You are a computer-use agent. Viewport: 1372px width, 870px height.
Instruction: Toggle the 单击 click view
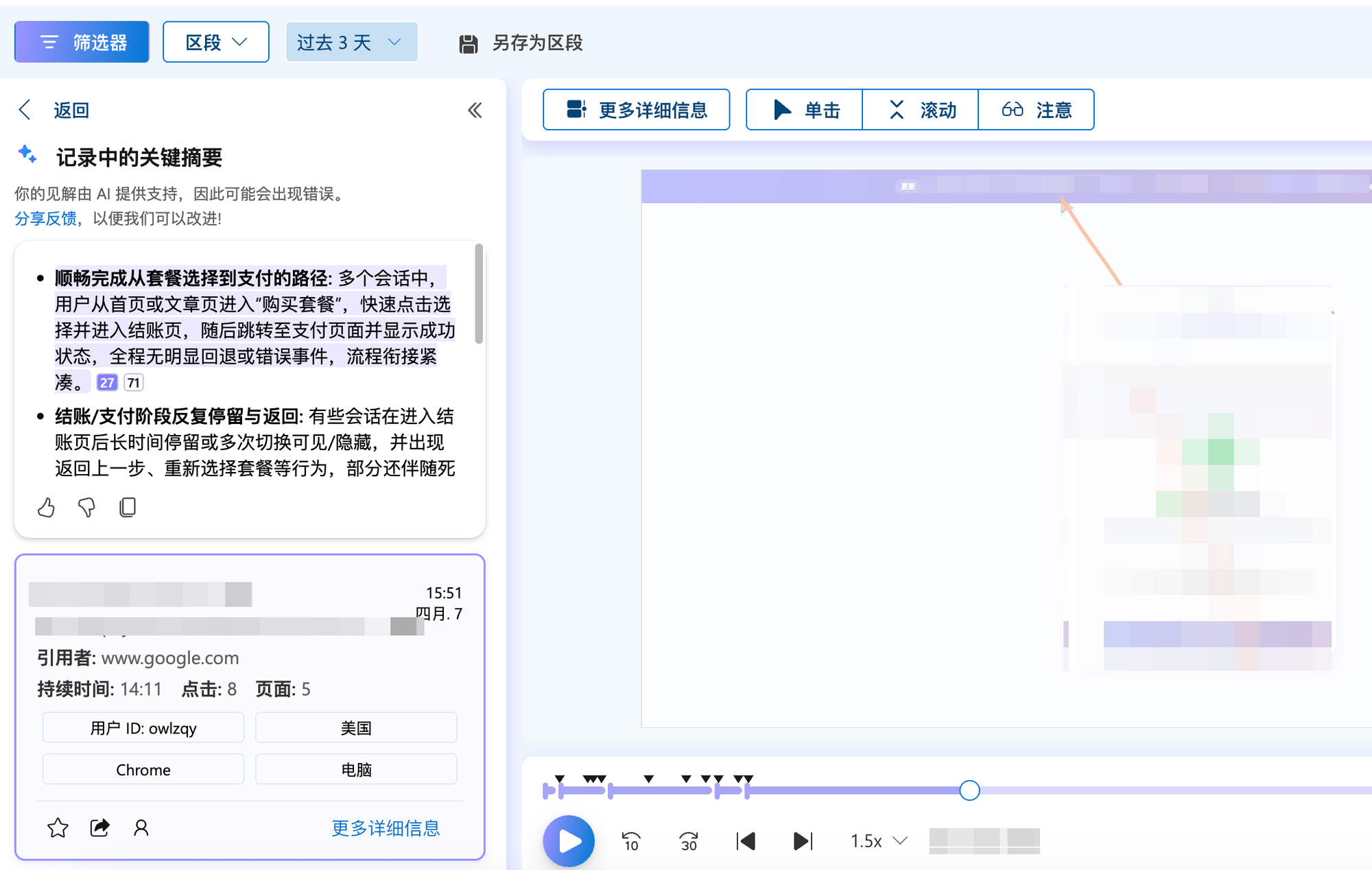(x=804, y=110)
